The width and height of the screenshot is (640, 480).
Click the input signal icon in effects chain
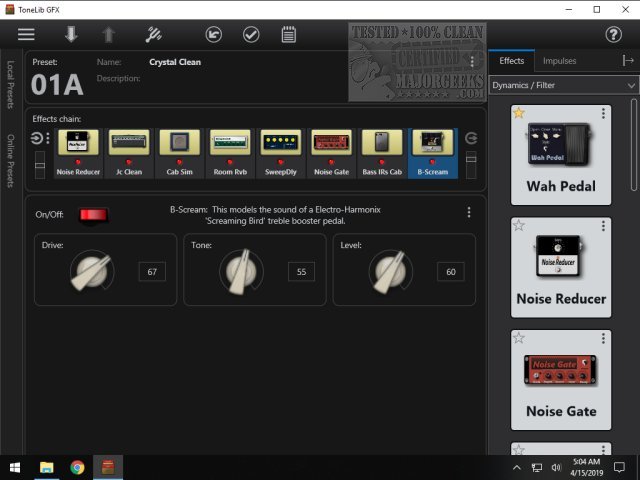click(x=36, y=138)
